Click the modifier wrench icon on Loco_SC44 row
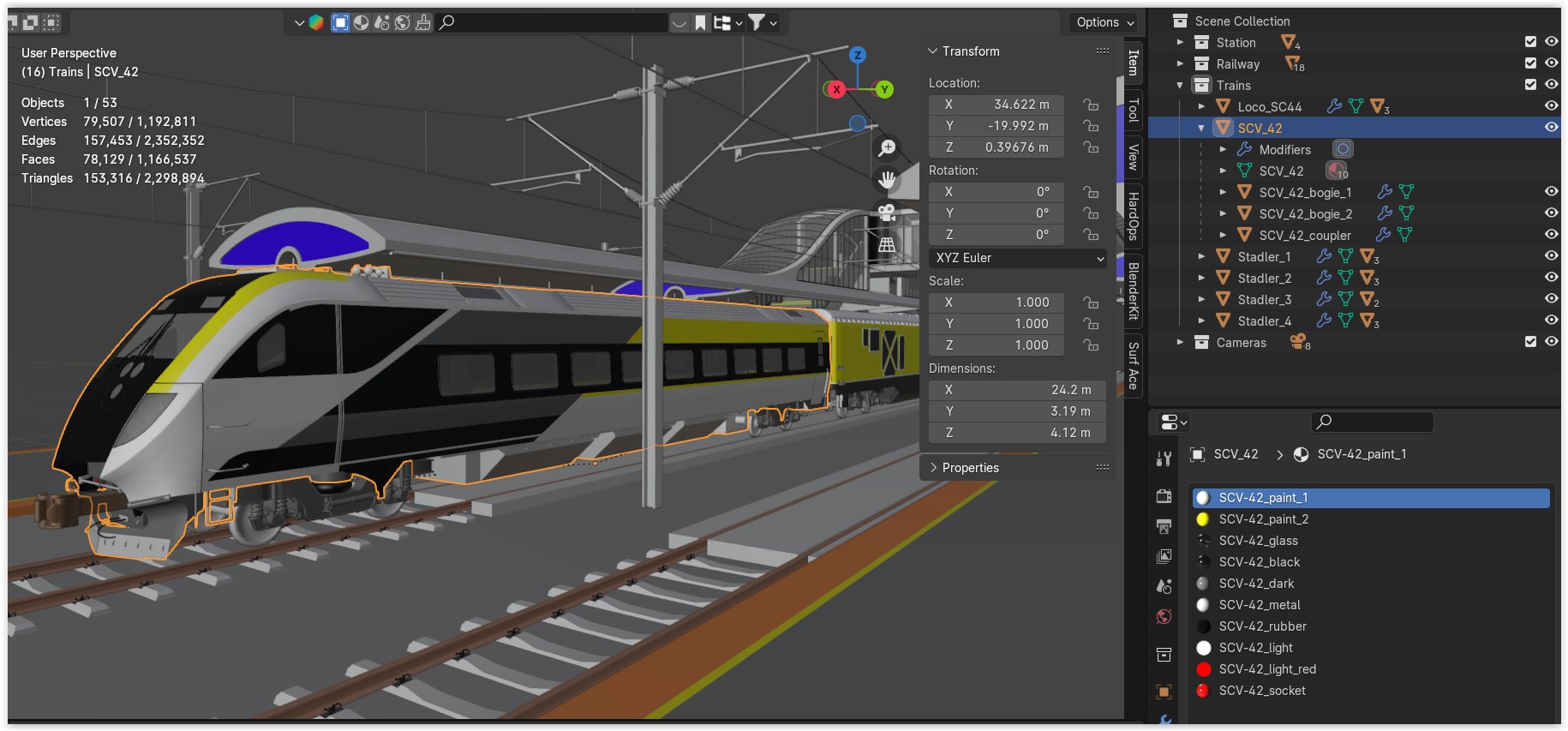 (1334, 106)
